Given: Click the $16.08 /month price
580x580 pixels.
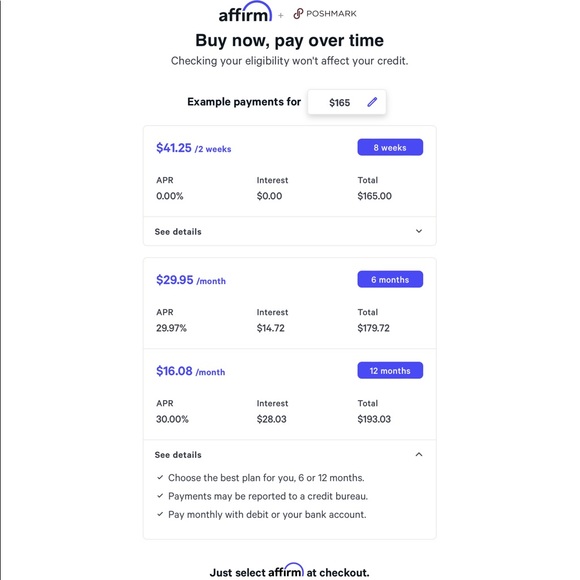Looking at the screenshot, I should coord(190,371).
